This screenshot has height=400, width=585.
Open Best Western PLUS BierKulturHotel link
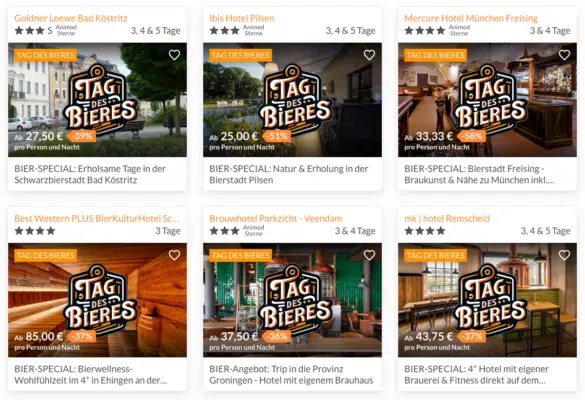point(97,219)
